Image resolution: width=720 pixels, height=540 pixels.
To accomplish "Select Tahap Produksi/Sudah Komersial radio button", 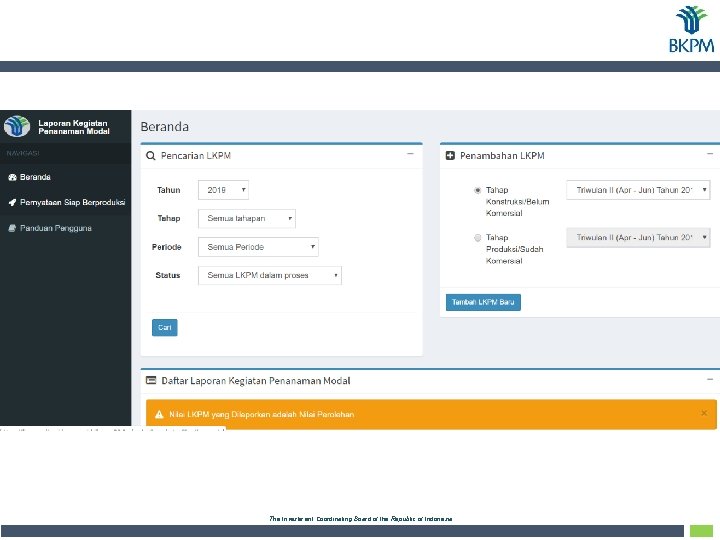I will point(478,237).
